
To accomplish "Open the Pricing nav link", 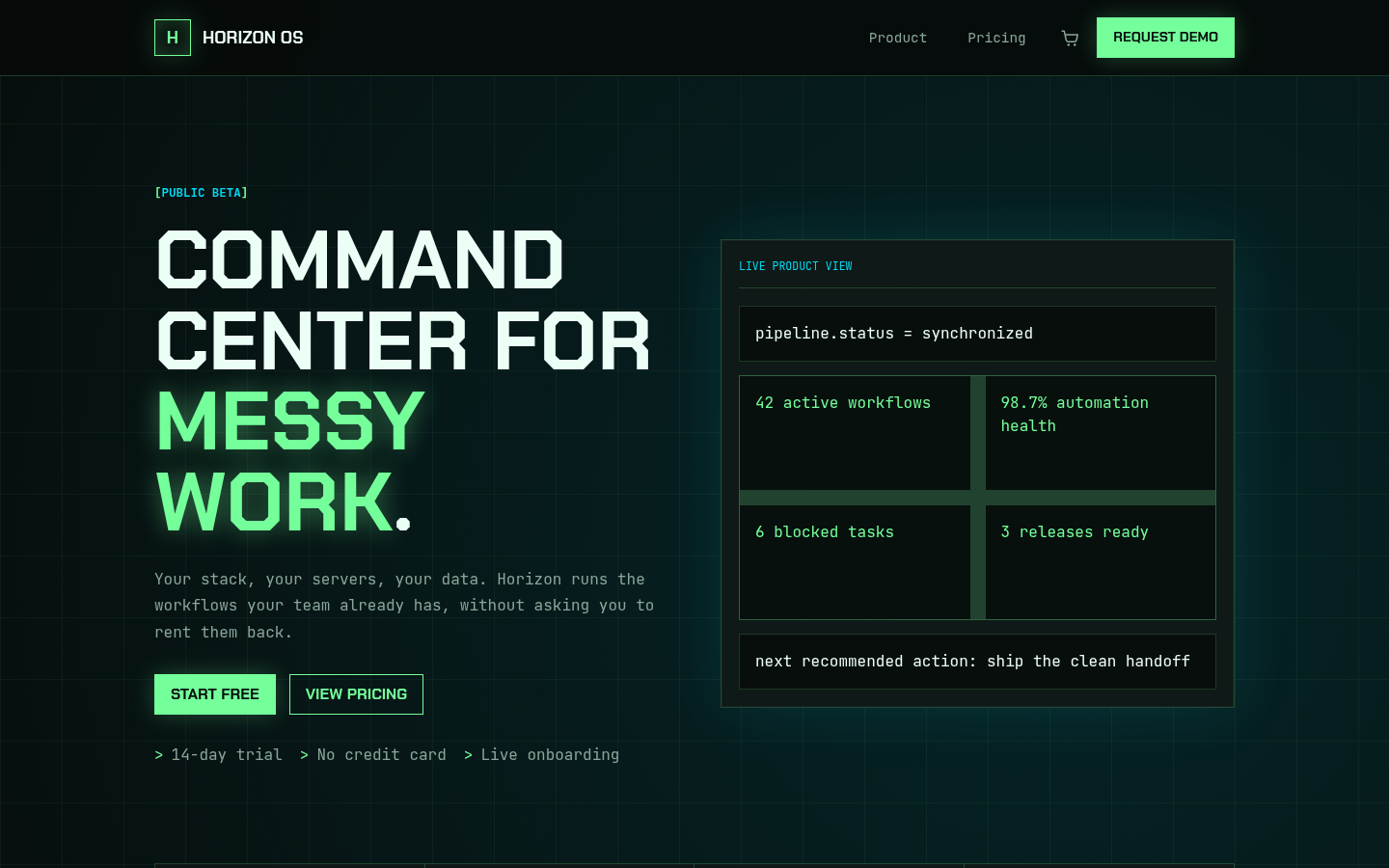I will tap(996, 38).
